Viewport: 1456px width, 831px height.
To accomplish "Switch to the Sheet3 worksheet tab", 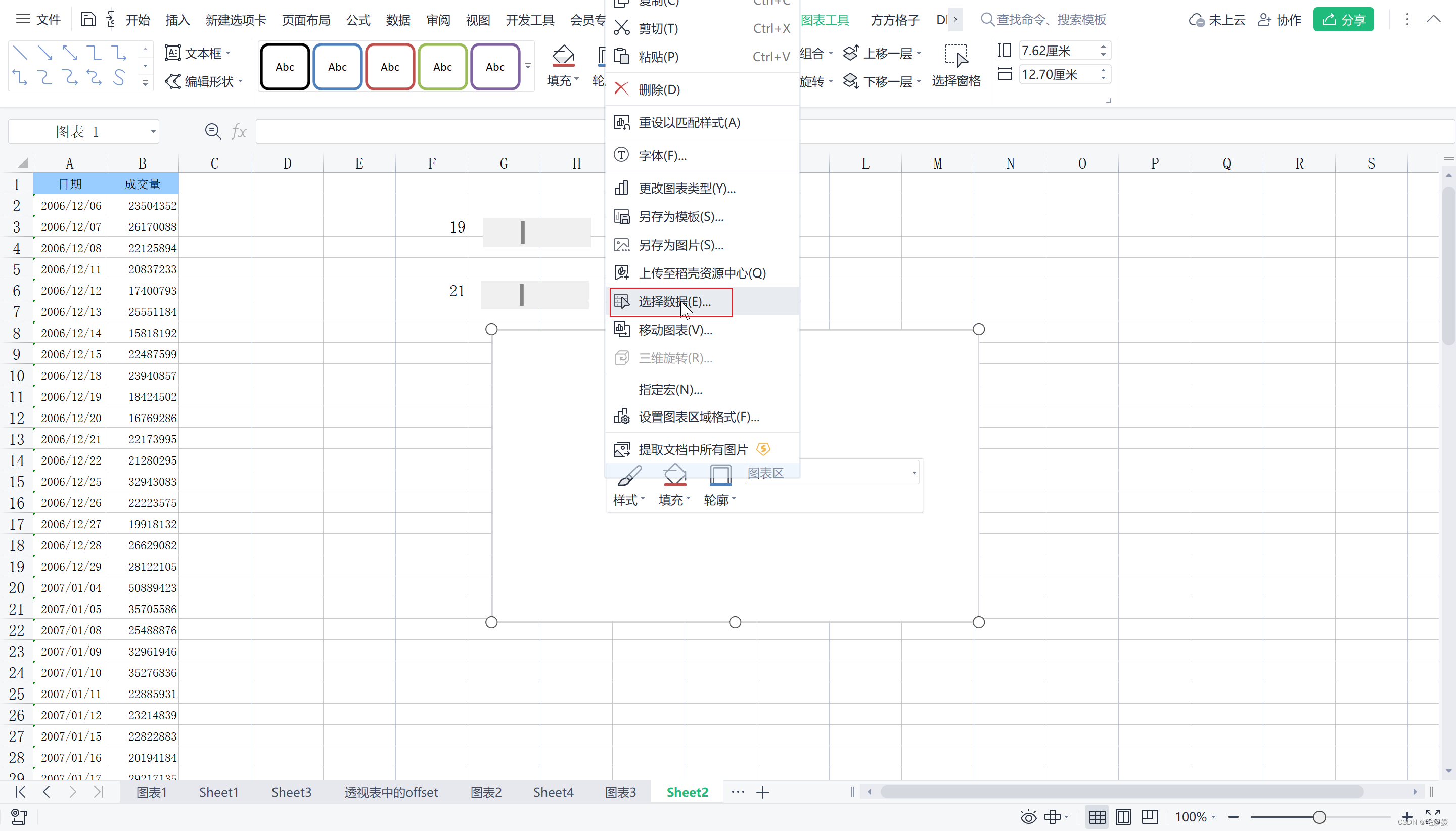I will coord(291,792).
